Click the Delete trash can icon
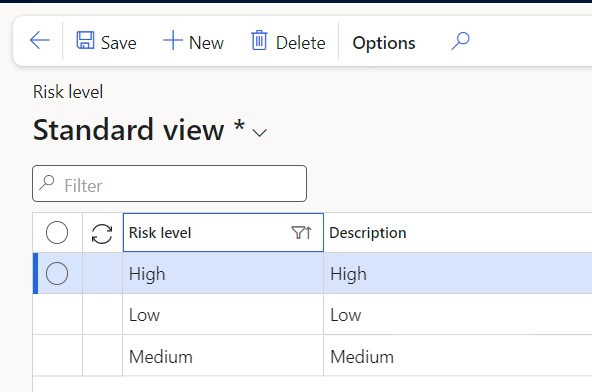The image size is (592, 392). click(x=259, y=40)
